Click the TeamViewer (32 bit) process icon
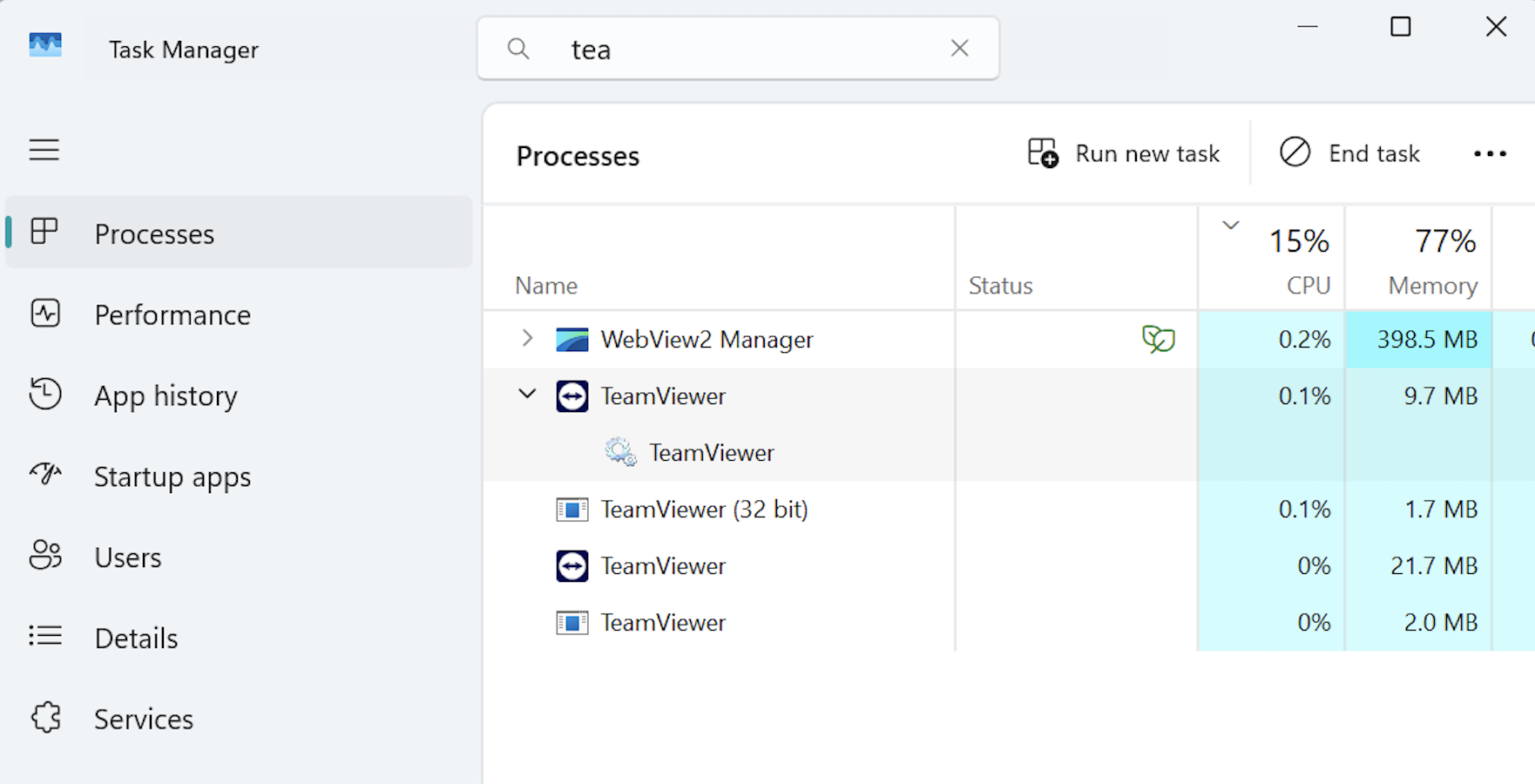This screenshot has width=1535, height=784. pos(572,509)
